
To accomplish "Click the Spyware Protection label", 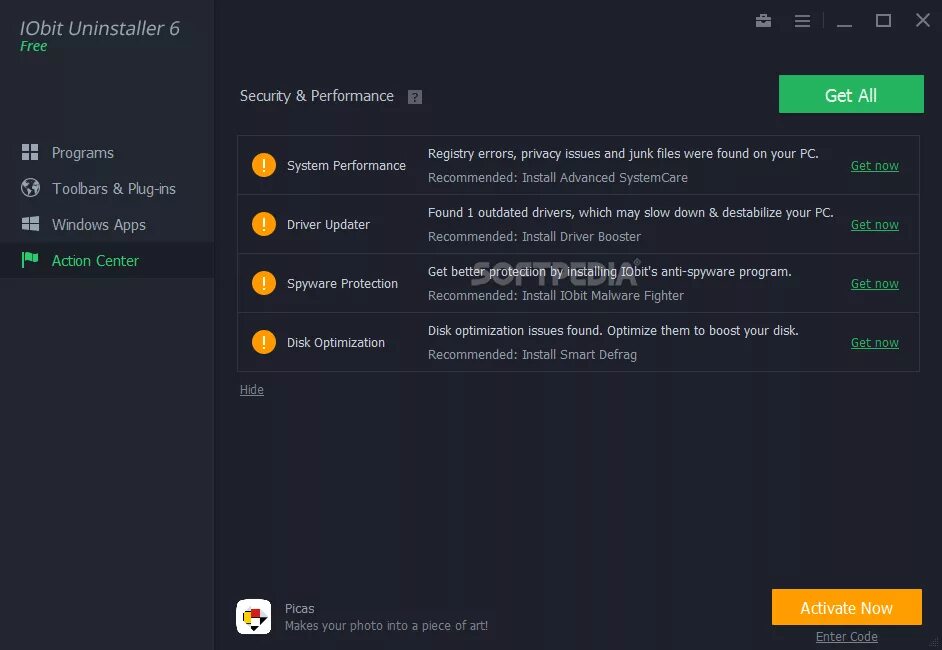I will (x=342, y=283).
